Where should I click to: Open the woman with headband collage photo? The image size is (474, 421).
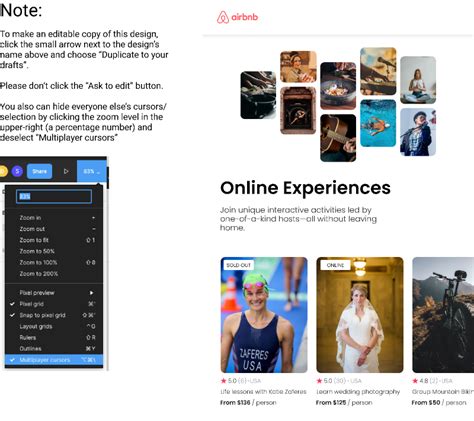coord(298,67)
